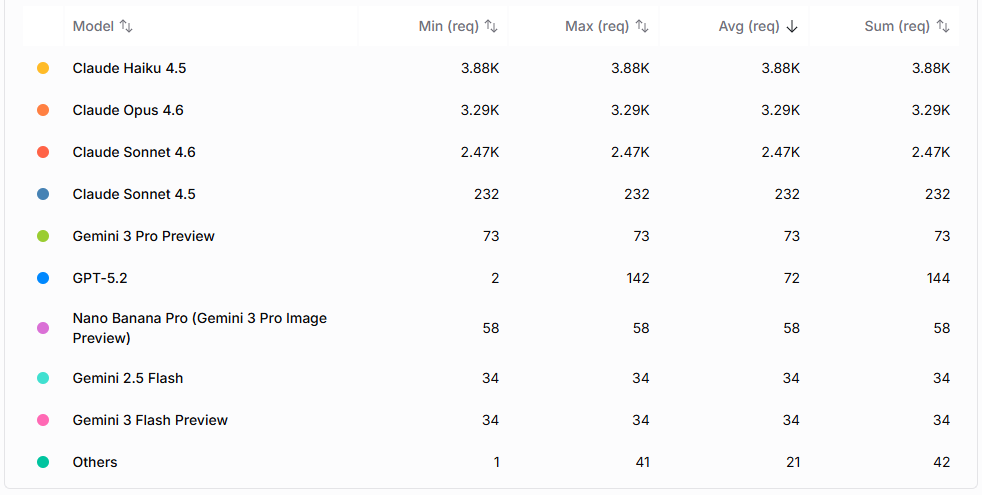Click the green dot next to Gemini 3 Pro Preview
Screen dimensions: 982x495
(43, 236)
